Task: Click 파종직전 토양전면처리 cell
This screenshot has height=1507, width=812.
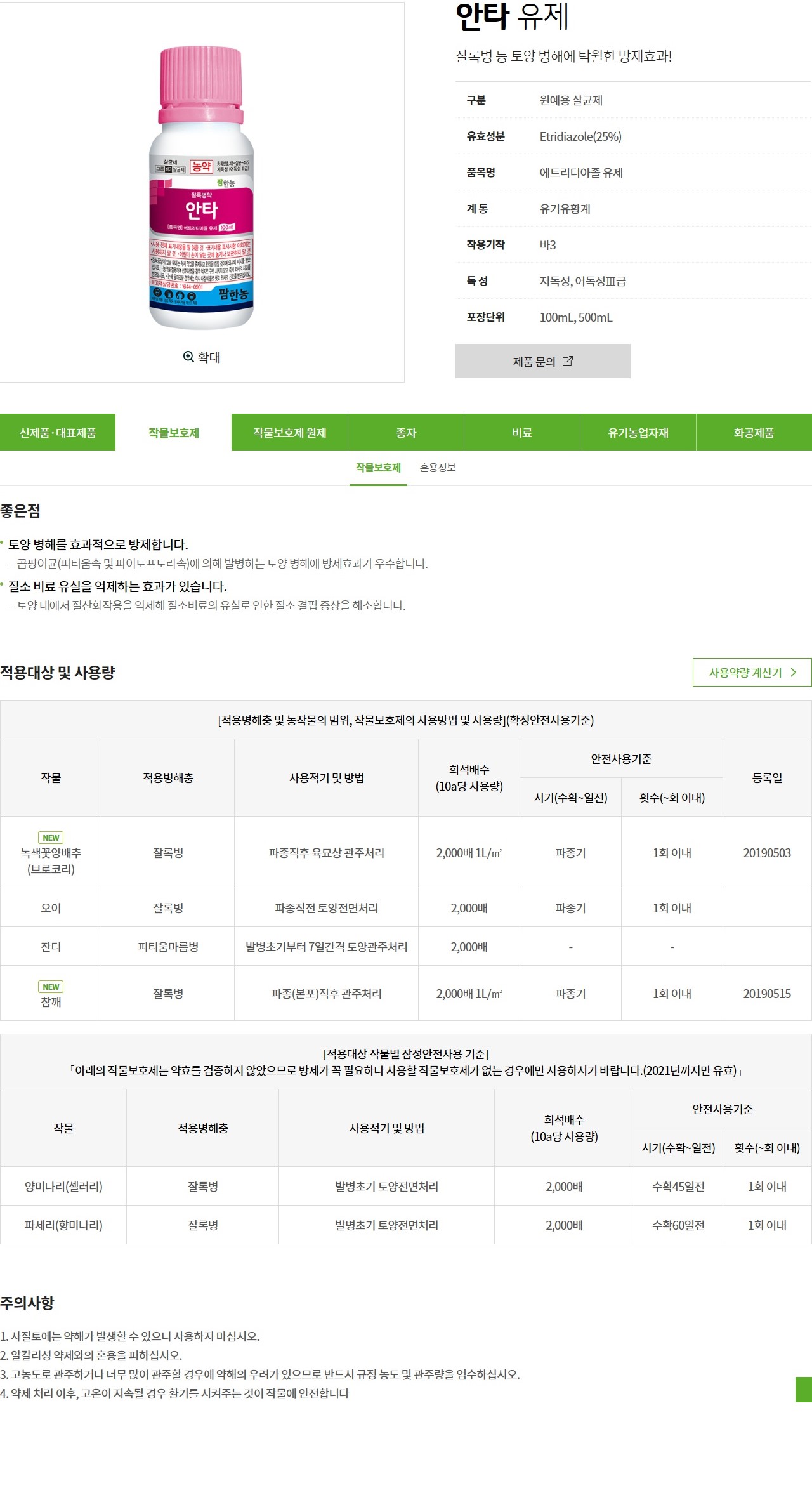Action: (x=327, y=908)
